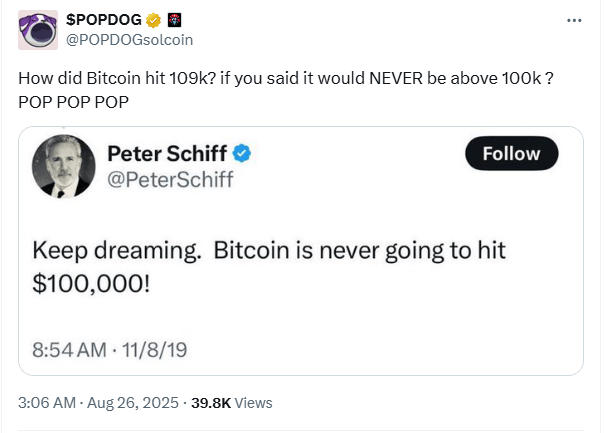The width and height of the screenshot is (605, 433).
Task: Click the affiliate badge icon after the gold checkmark
Action: [173, 19]
